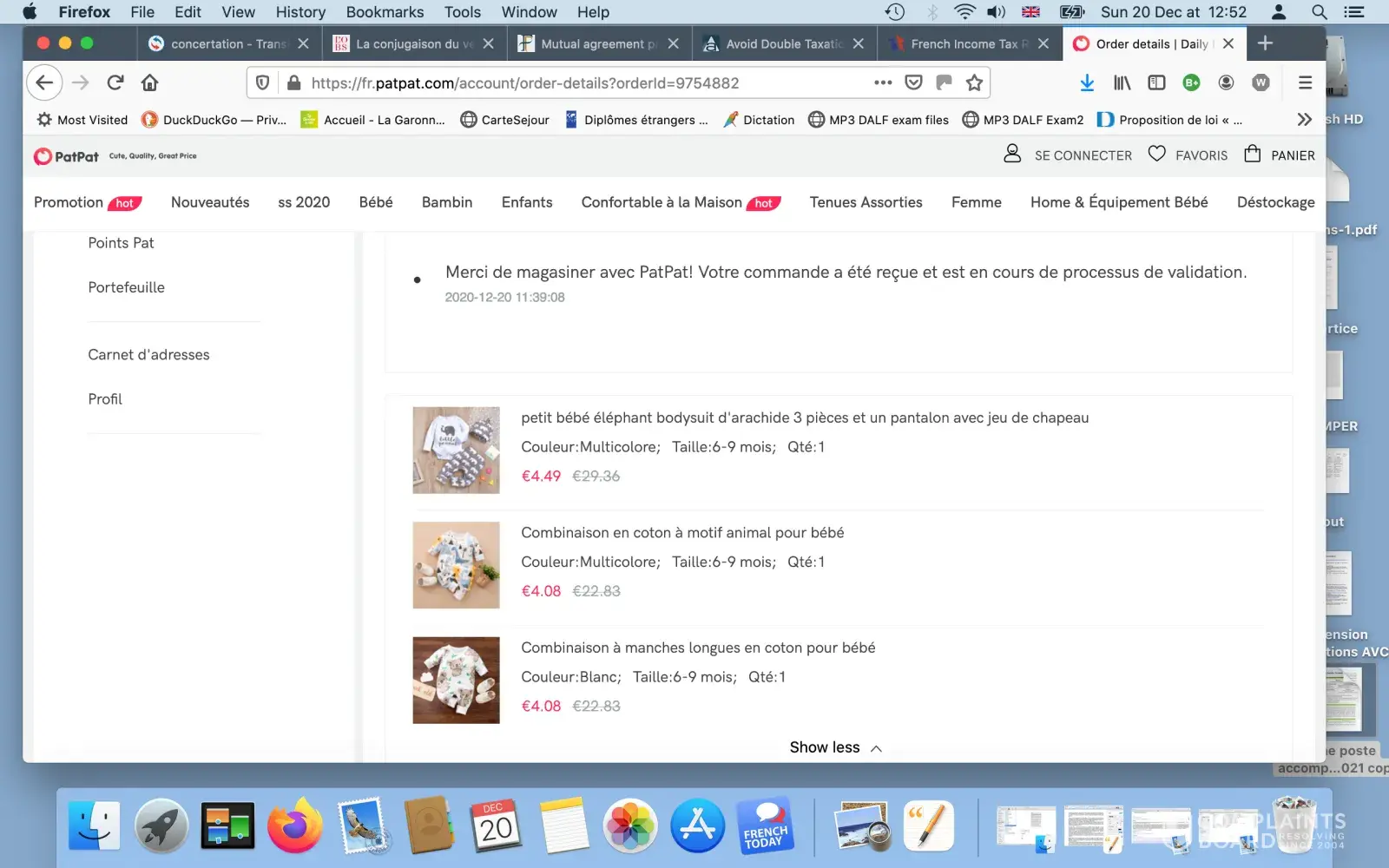Open the Firefox hamburger menu

(x=1305, y=82)
